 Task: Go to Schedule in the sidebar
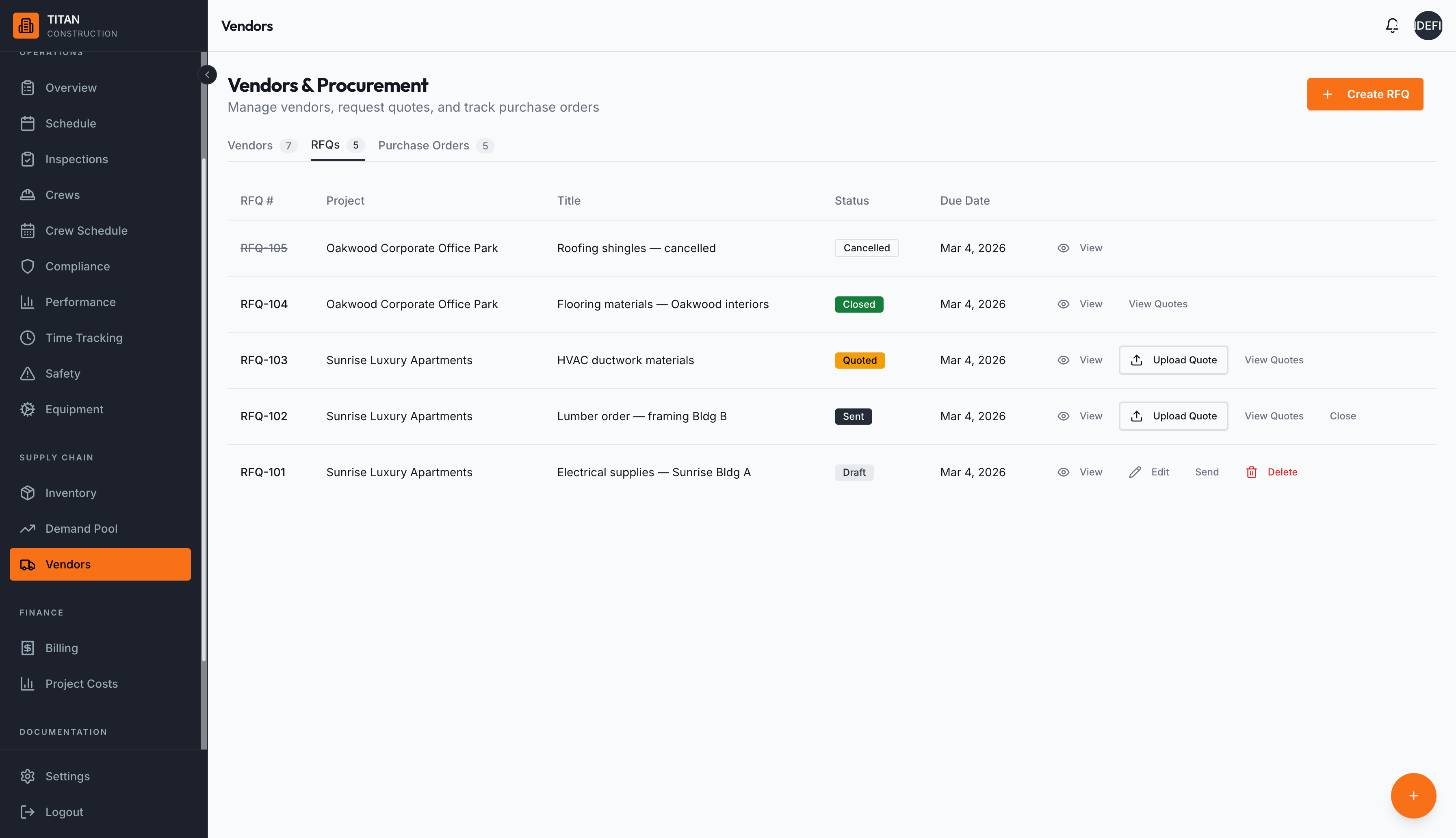(x=100, y=123)
